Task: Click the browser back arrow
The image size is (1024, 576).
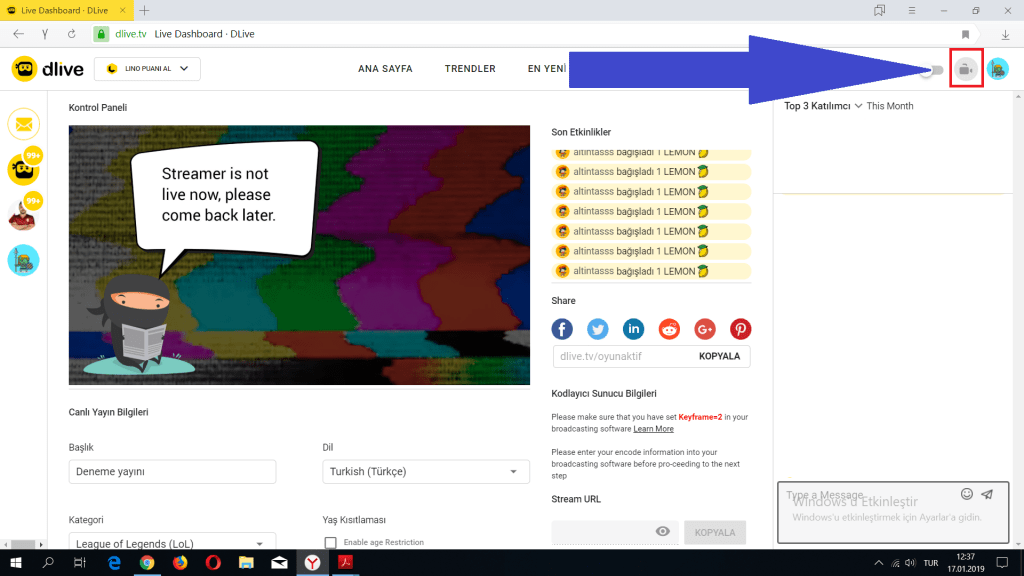Action: [x=18, y=34]
